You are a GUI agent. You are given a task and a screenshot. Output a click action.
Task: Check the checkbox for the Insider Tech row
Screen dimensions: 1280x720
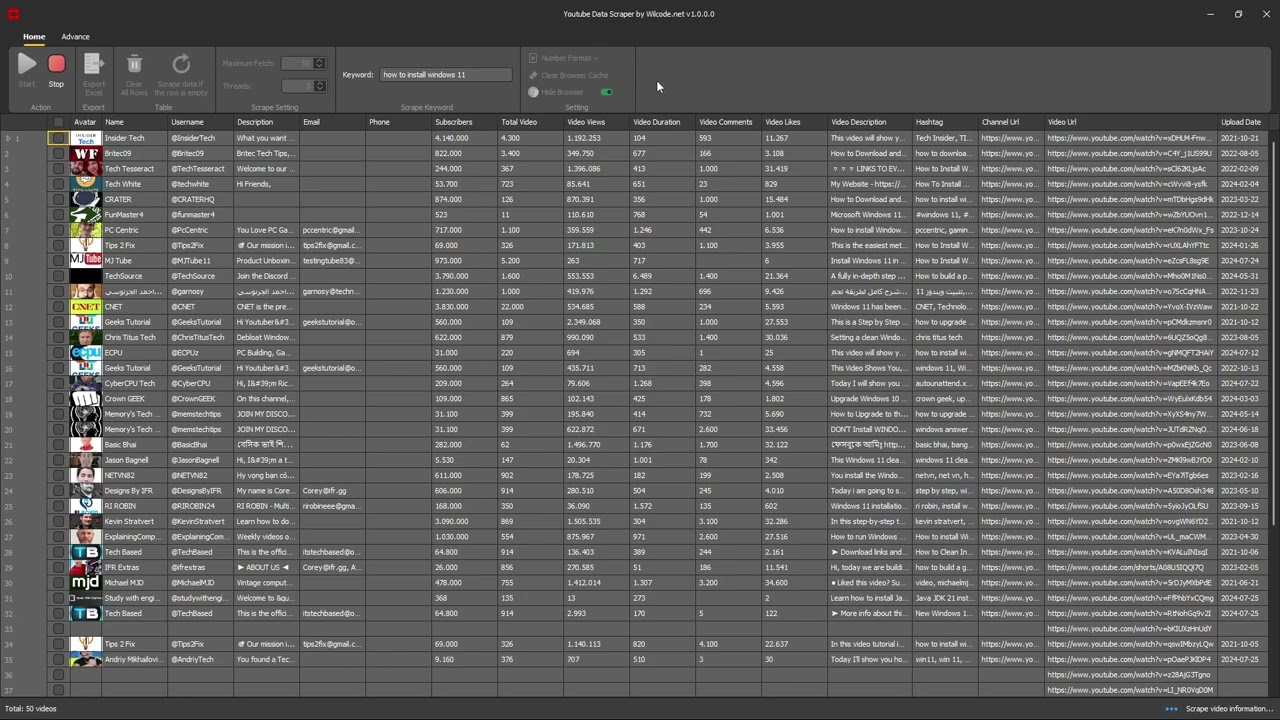(x=58, y=138)
